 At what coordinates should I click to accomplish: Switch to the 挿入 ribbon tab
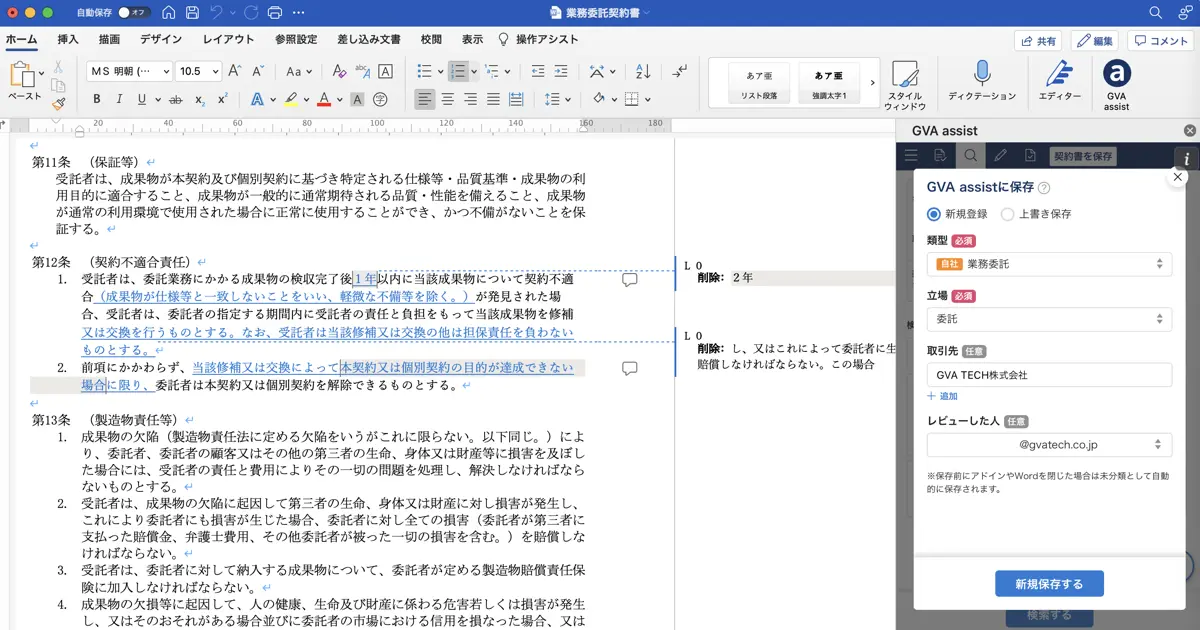pos(68,40)
